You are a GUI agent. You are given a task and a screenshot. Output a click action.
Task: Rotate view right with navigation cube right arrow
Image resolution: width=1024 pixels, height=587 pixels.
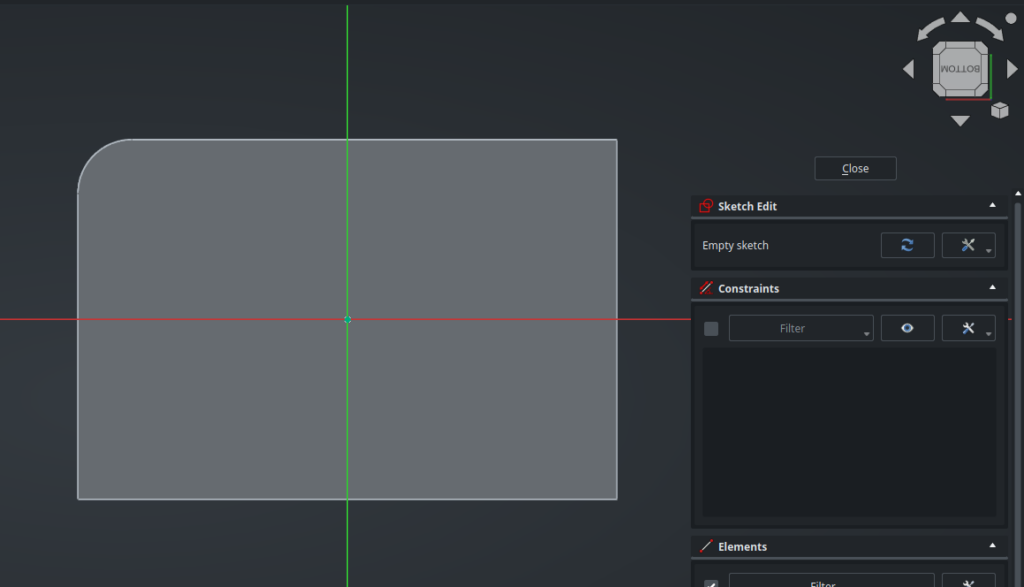pos(1012,69)
